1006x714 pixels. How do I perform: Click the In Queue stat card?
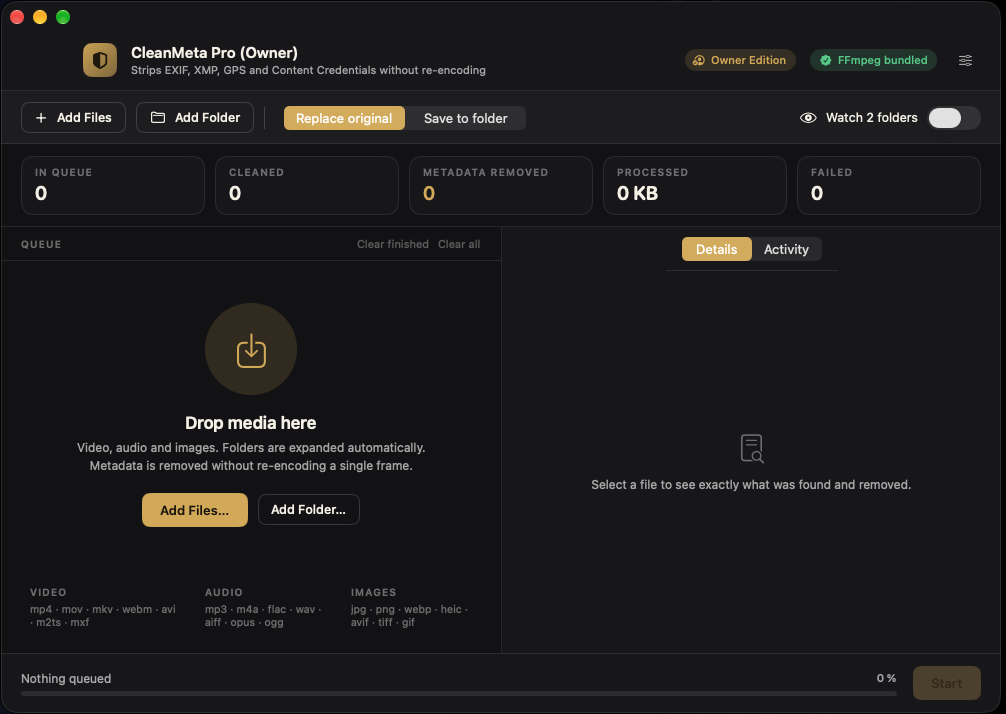pos(113,185)
